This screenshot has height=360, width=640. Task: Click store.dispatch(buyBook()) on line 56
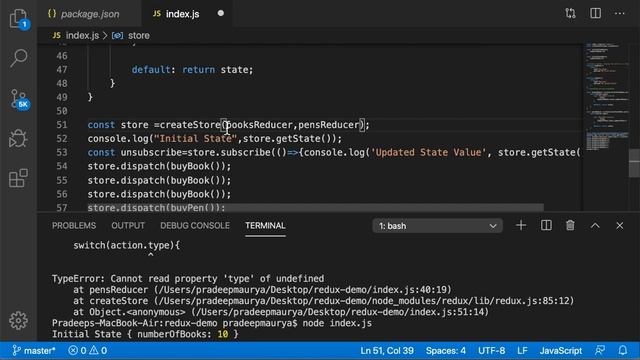(159, 194)
